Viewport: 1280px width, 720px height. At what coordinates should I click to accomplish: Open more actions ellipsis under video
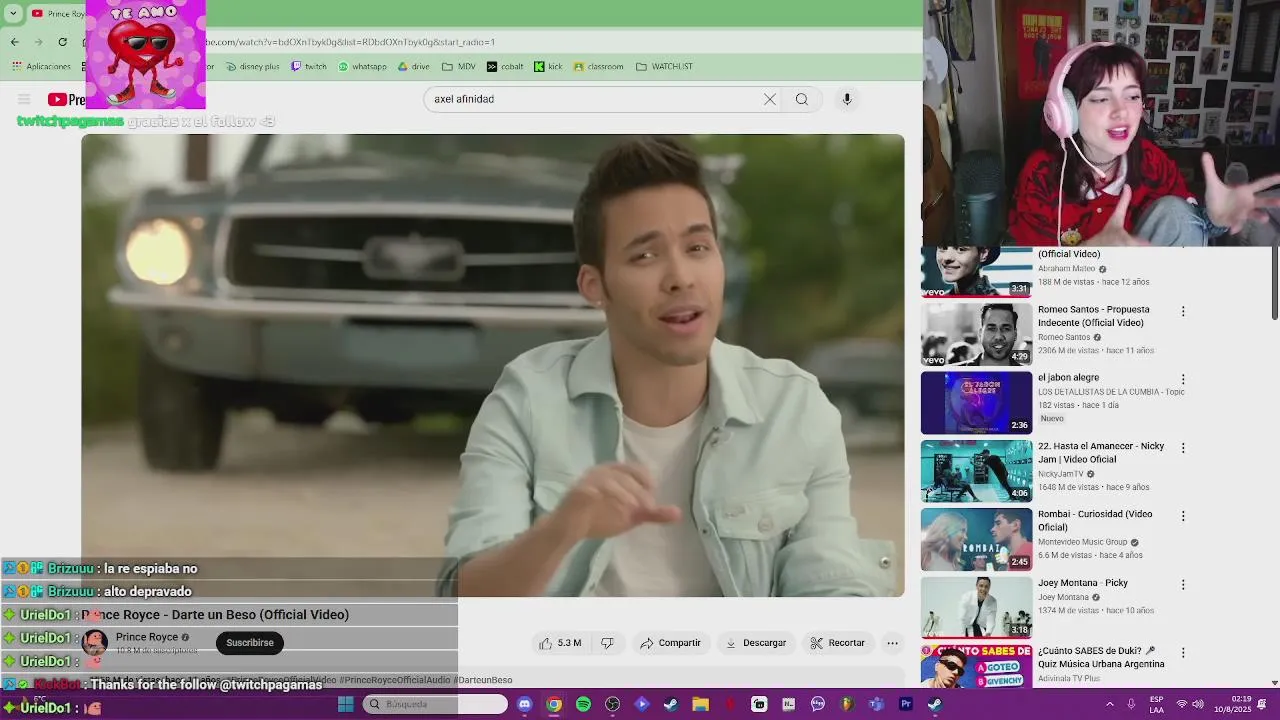click(x=892, y=643)
